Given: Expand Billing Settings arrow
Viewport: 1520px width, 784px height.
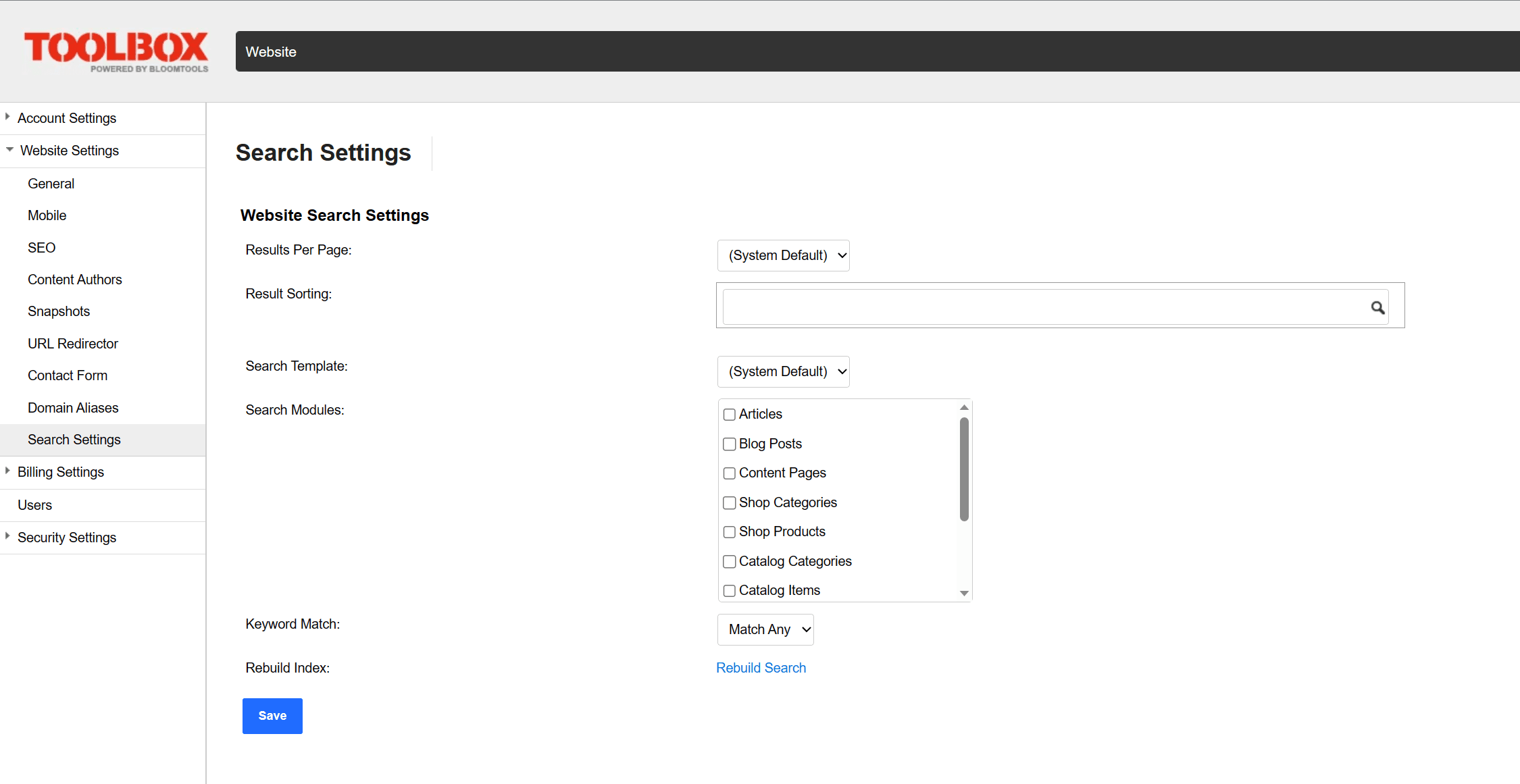Looking at the screenshot, I should 7,471.
